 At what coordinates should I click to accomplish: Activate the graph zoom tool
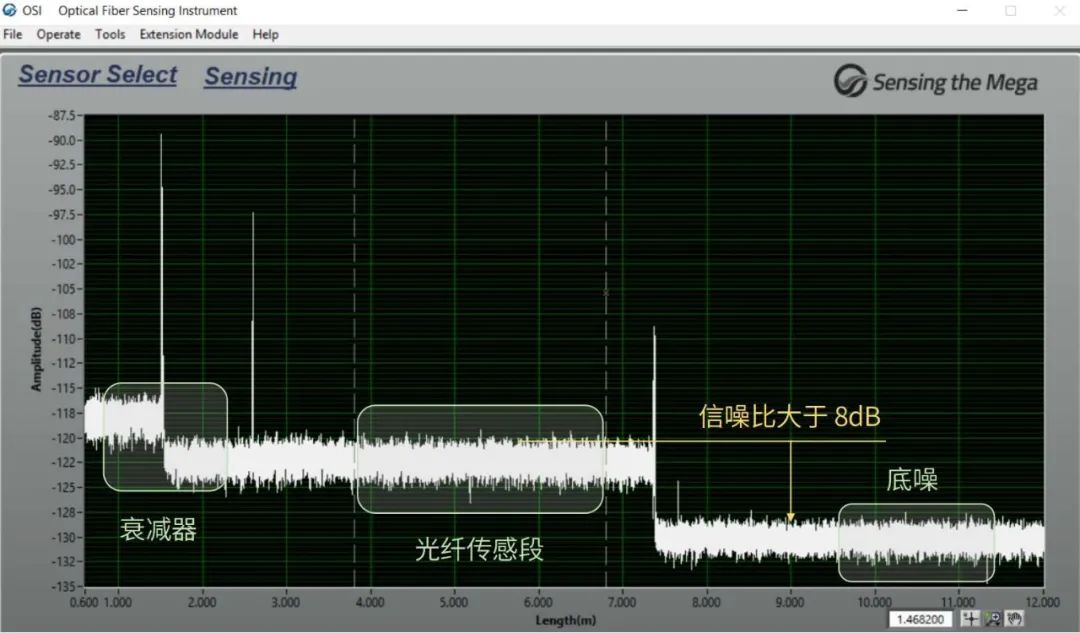(993, 619)
